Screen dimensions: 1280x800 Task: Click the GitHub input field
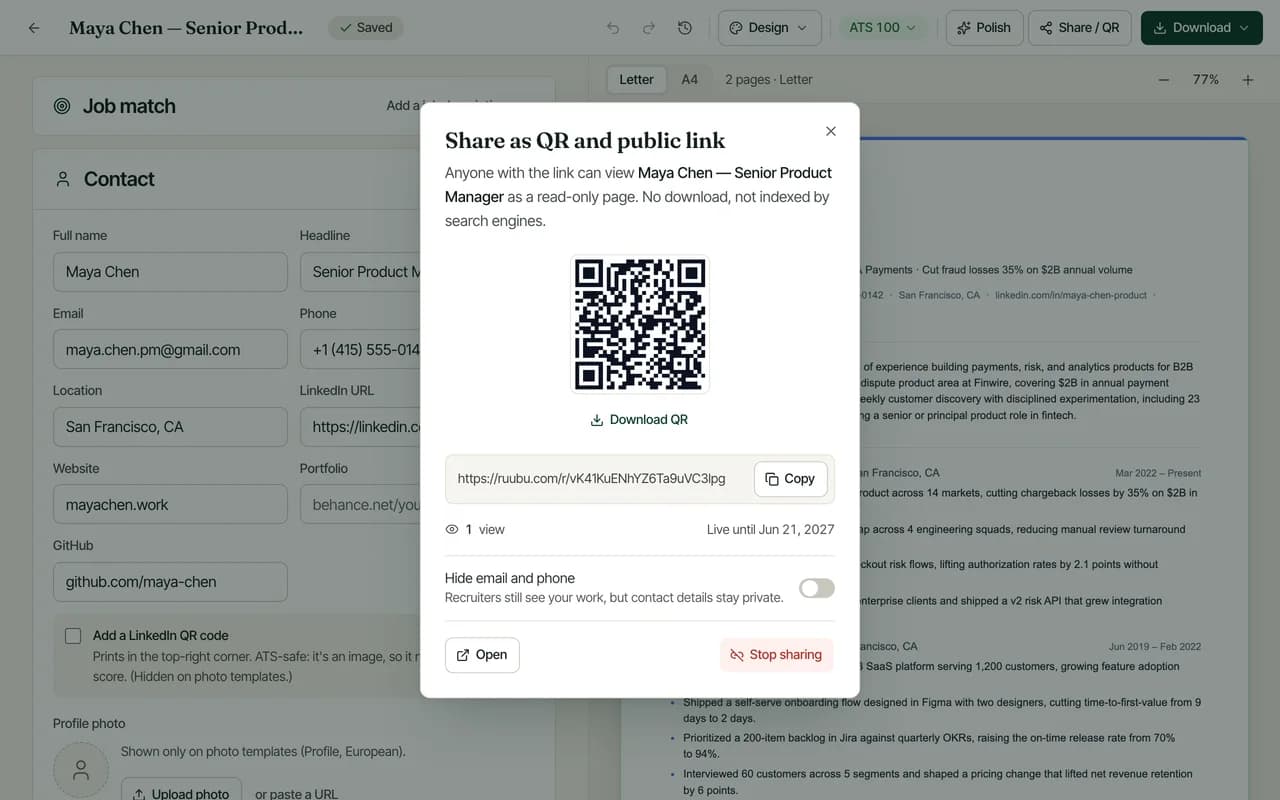pyautogui.click(x=170, y=582)
